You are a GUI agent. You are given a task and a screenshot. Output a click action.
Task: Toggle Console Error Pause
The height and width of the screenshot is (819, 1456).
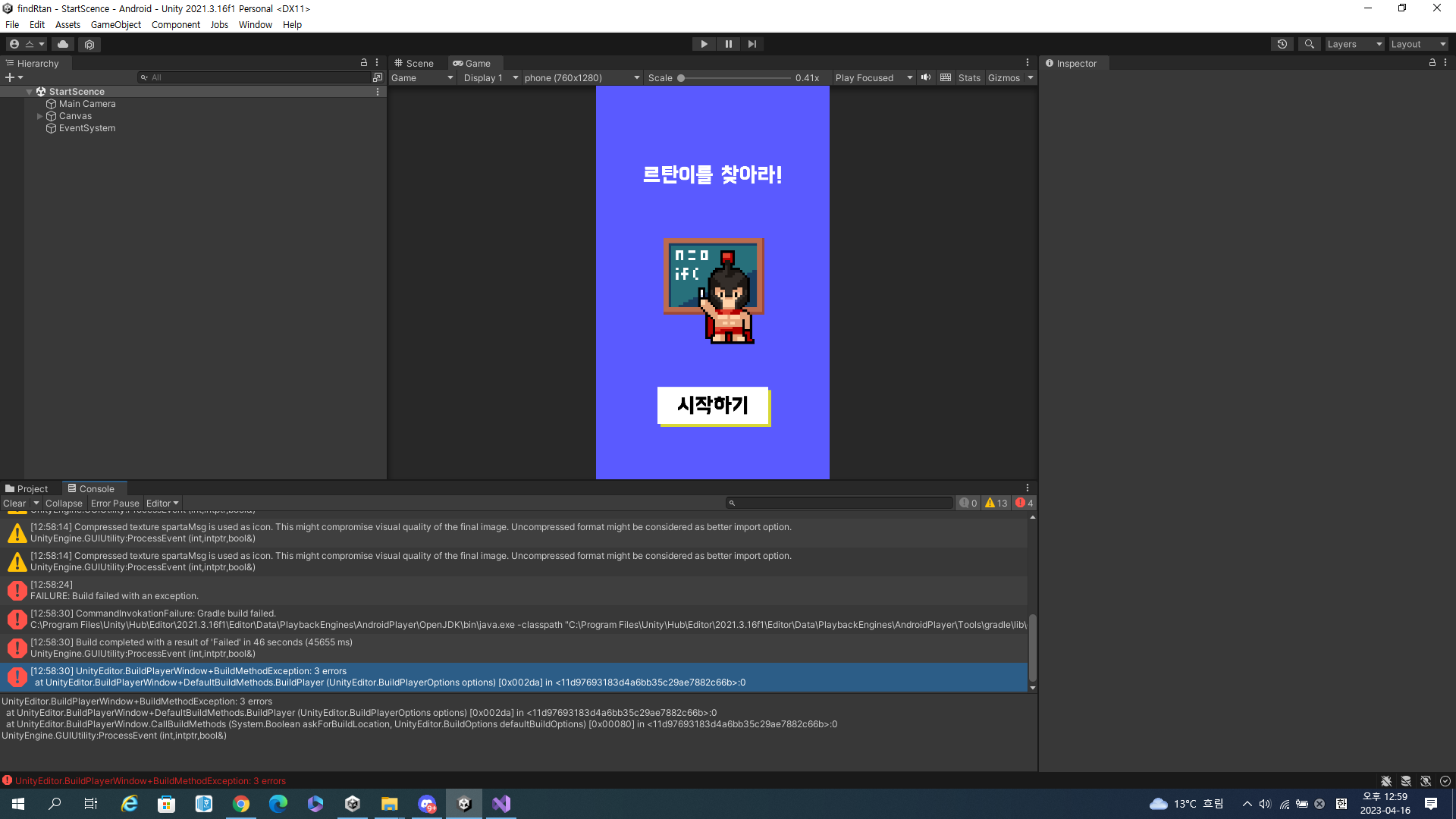tap(115, 503)
